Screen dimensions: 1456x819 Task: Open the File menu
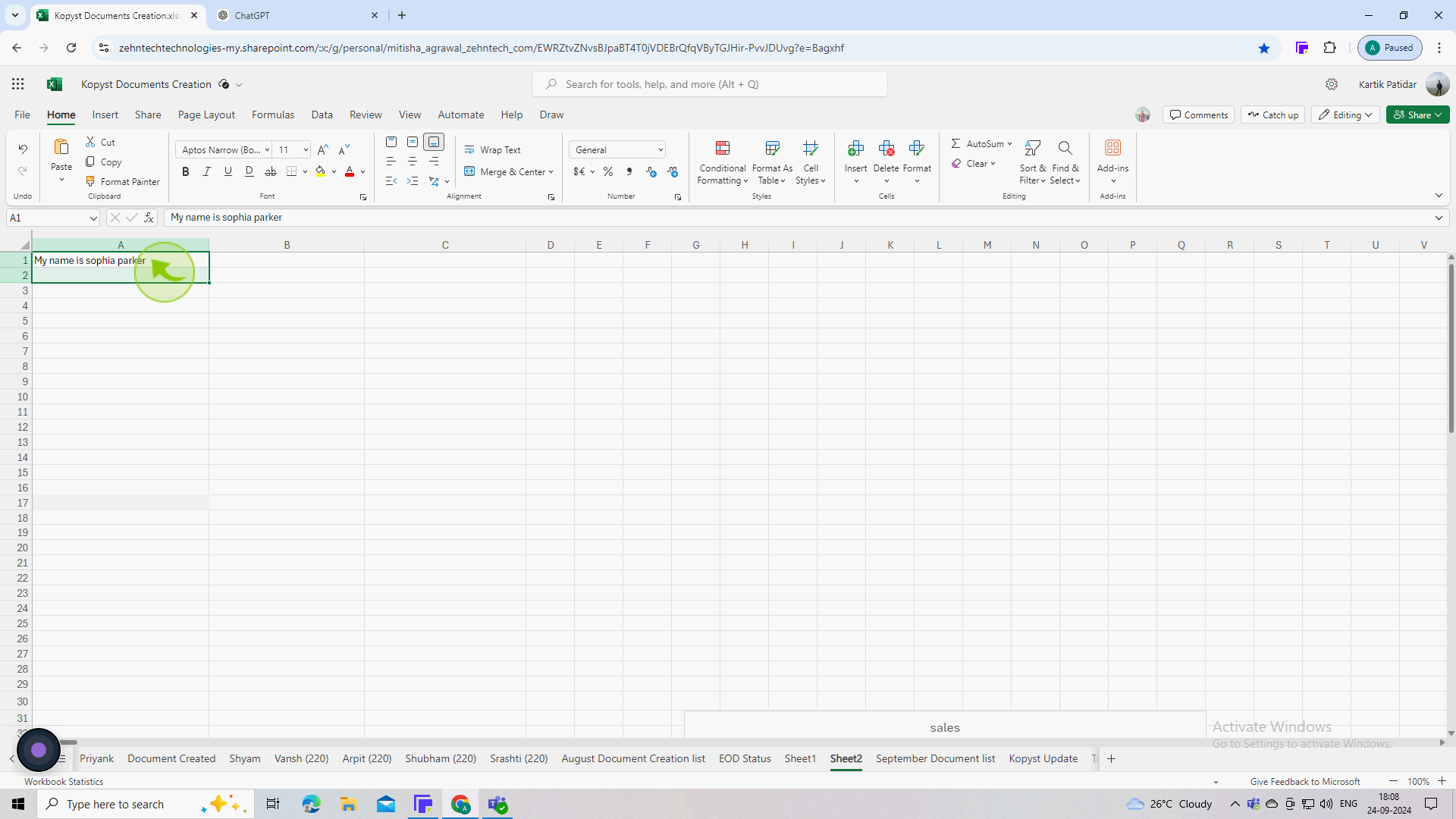pos(22,115)
